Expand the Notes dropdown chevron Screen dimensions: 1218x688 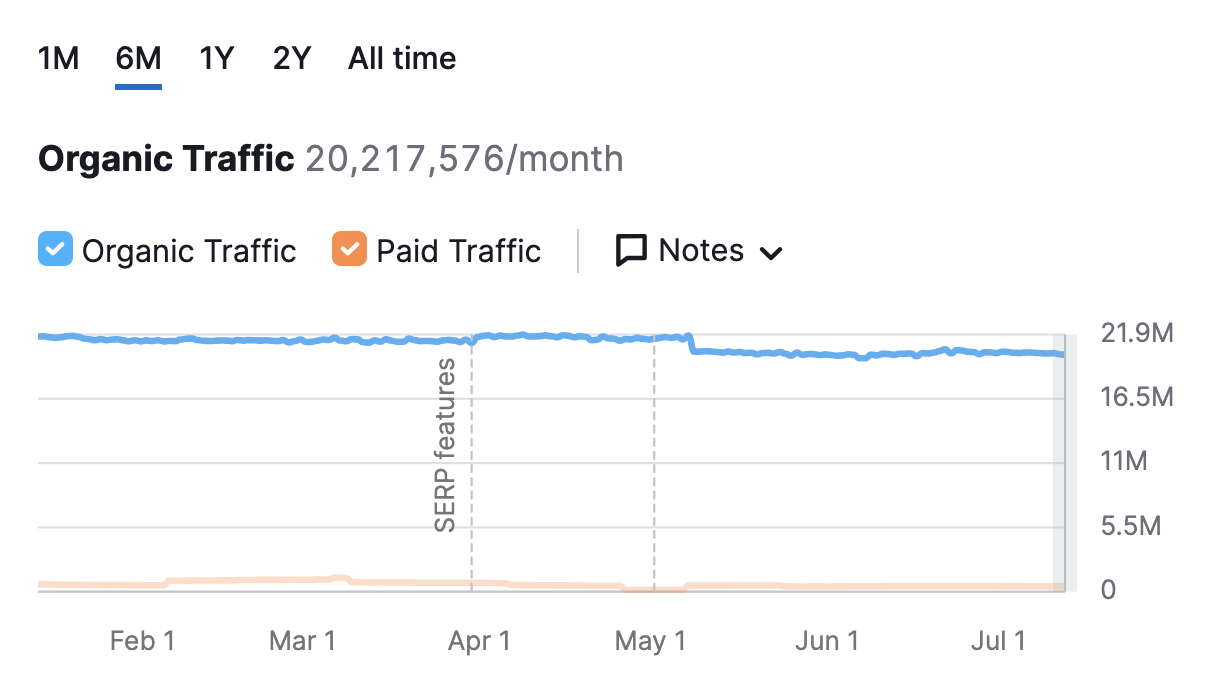click(x=771, y=253)
